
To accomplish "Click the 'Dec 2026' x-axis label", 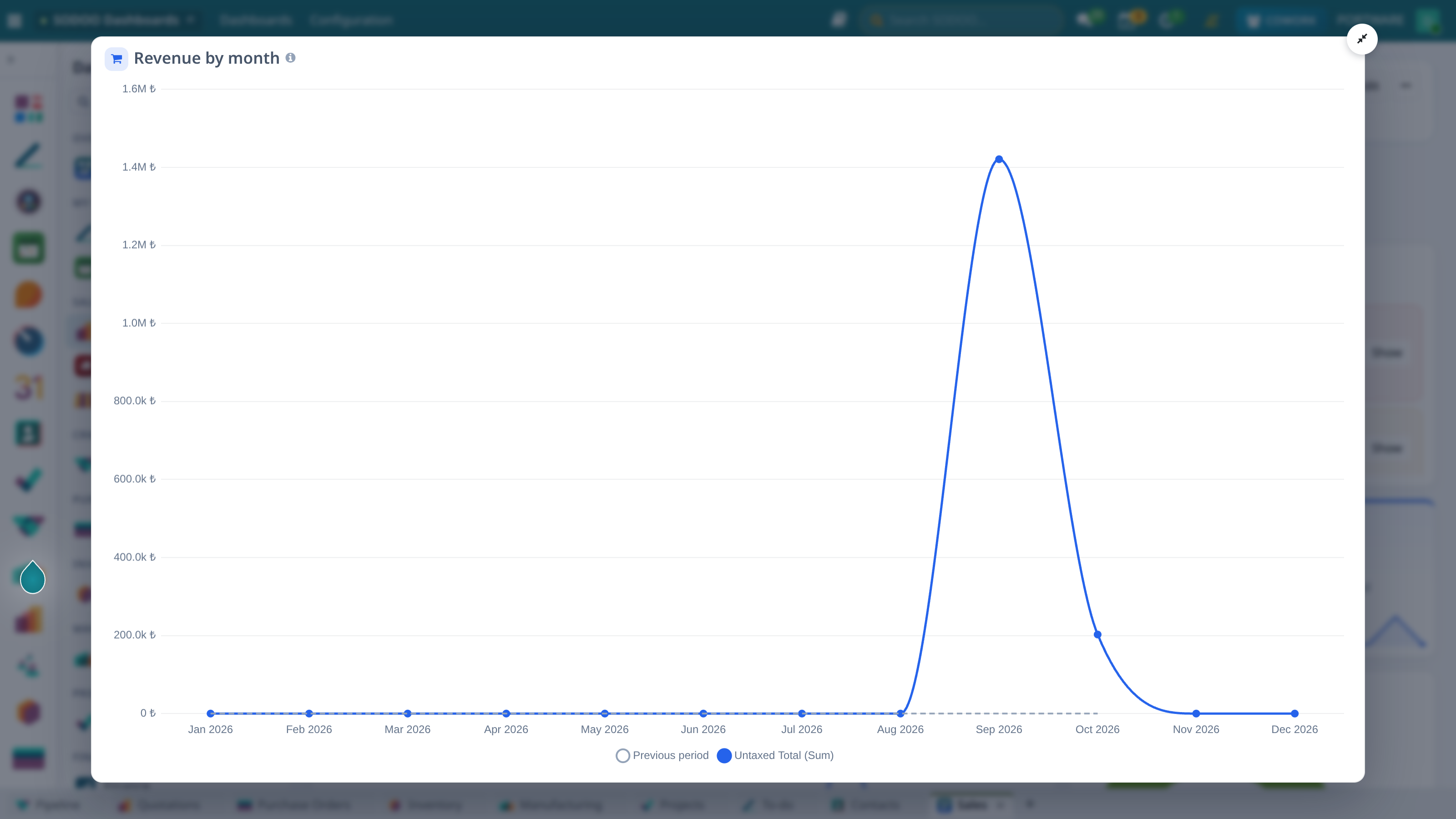I will [x=1294, y=729].
